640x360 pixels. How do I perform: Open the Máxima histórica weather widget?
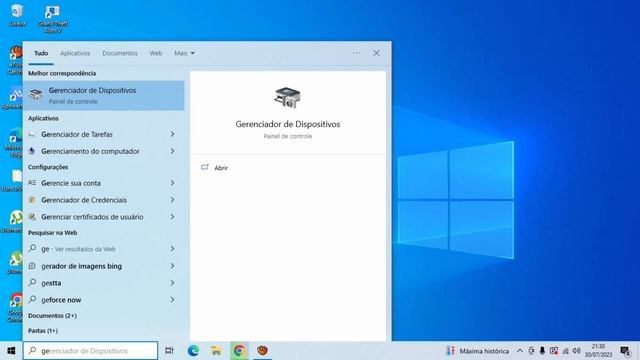[478, 351]
